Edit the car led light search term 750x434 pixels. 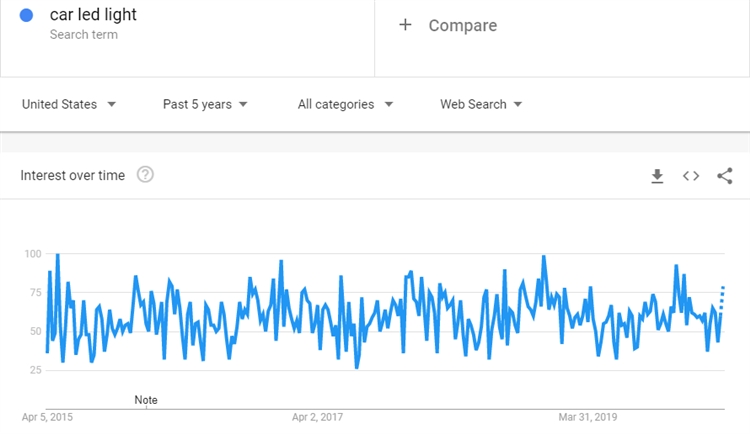click(94, 15)
